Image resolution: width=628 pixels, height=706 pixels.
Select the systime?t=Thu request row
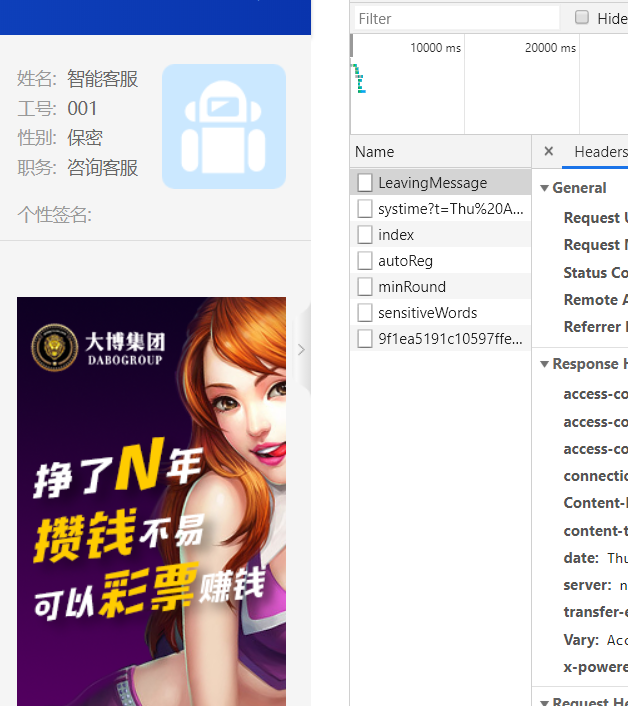[450, 209]
